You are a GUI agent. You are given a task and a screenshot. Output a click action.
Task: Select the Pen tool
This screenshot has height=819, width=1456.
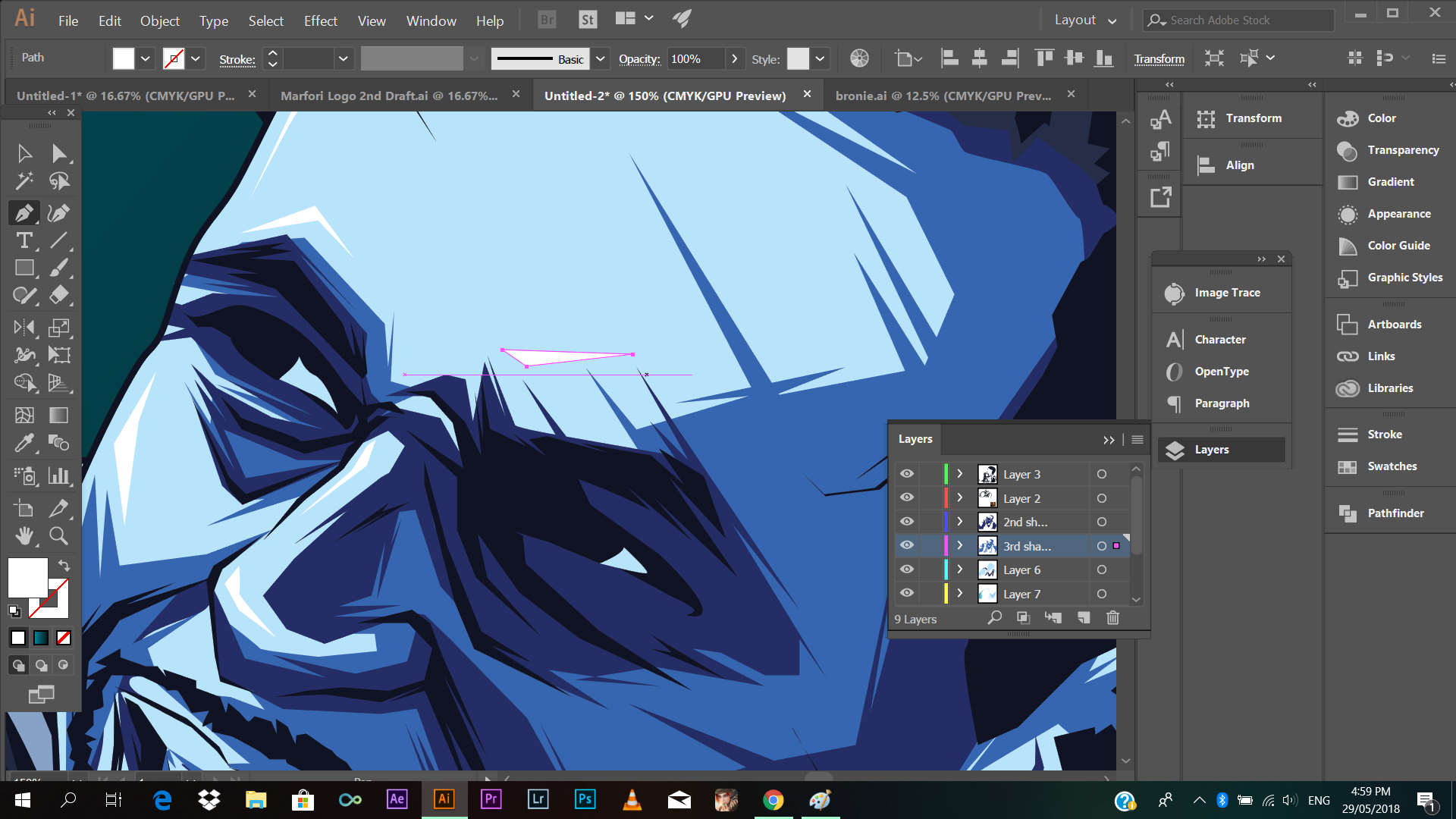tap(24, 213)
